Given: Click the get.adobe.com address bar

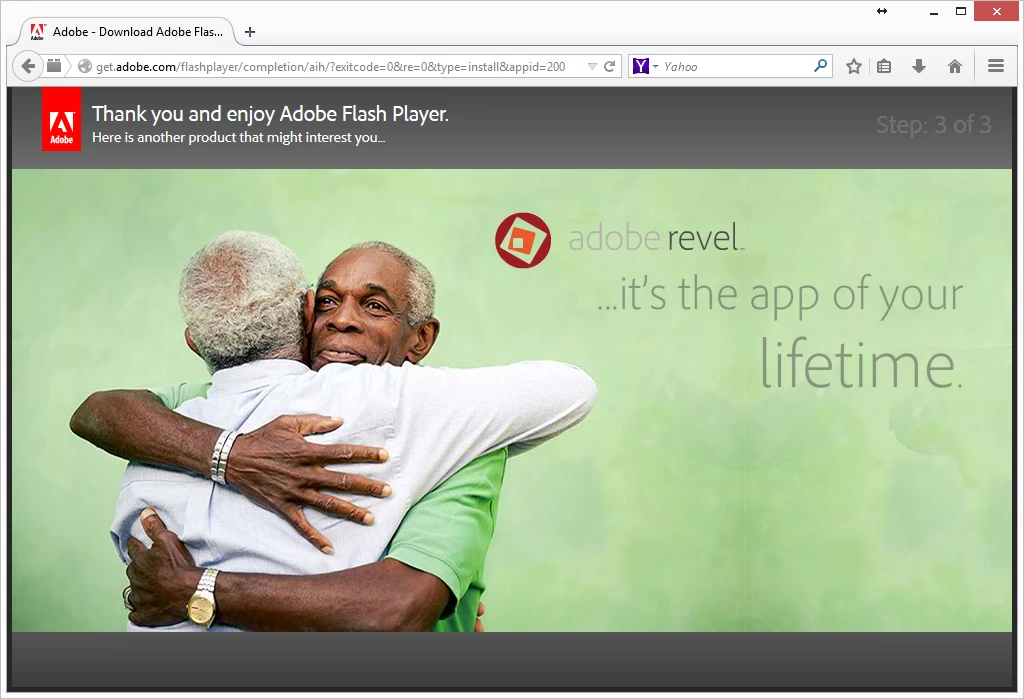Looking at the screenshot, I should [330, 67].
